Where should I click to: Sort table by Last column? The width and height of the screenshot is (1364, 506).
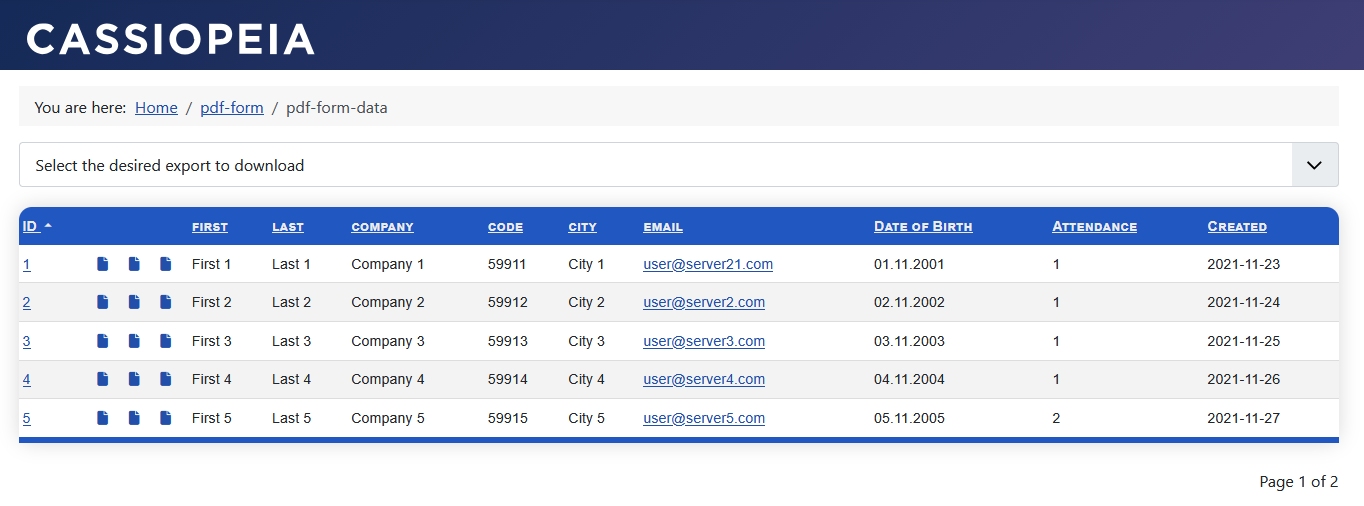pyautogui.click(x=288, y=227)
